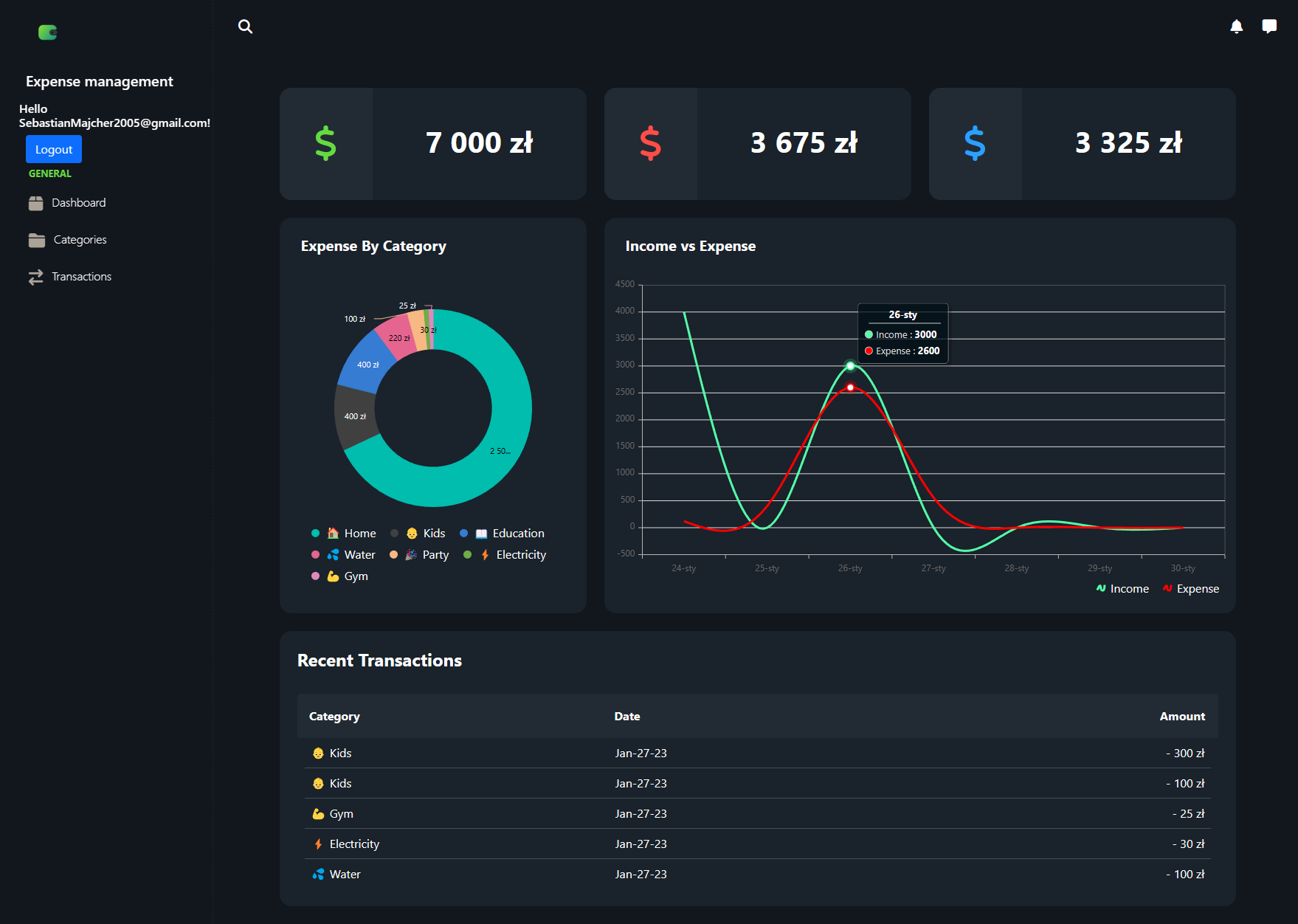Screen dimensions: 1298x924
Task: Click the Recent Transactions heading
Action: coord(379,660)
